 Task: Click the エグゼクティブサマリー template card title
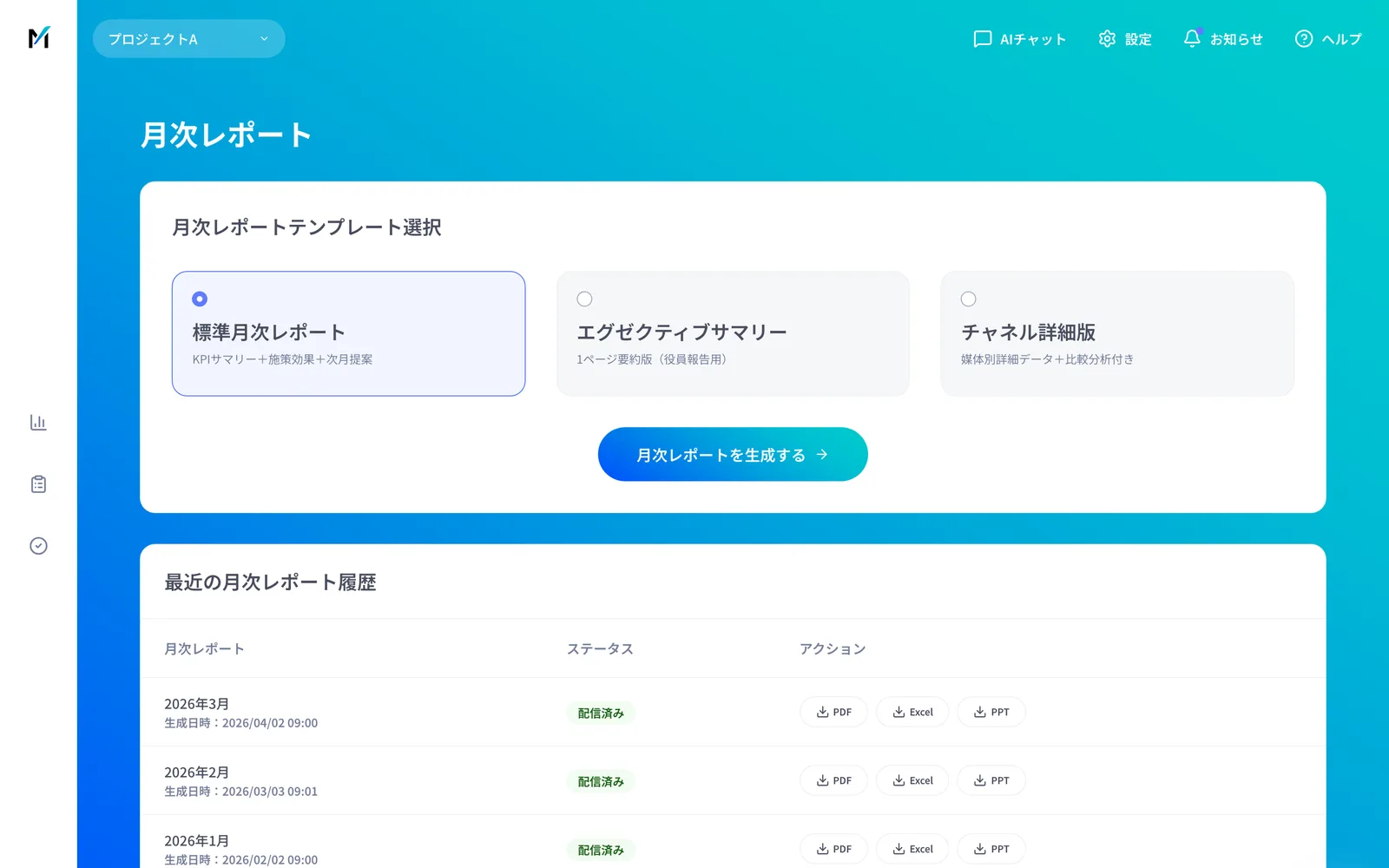(x=681, y=332)
